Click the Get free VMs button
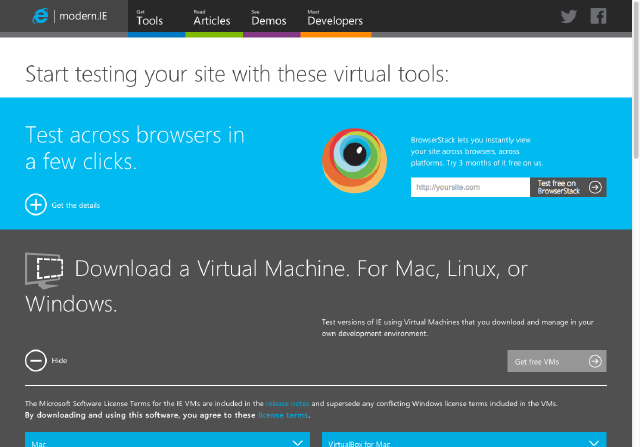Viewport: 640px width, 447px height. [557, 361]
